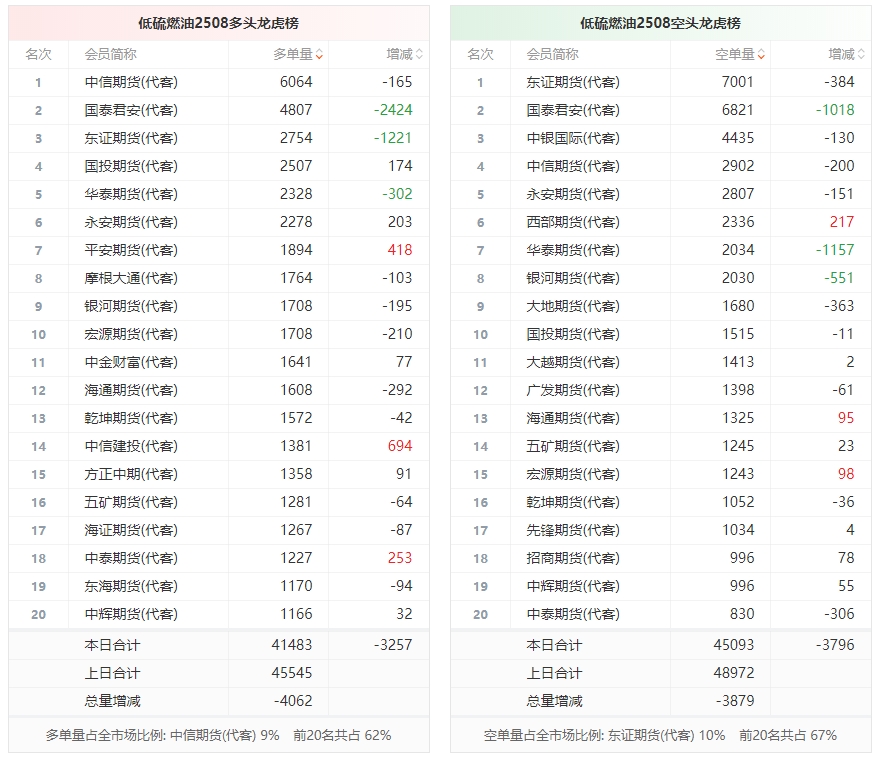Click 低硫燃油2508空头龙虎榜 title

(x=660, y=23)
